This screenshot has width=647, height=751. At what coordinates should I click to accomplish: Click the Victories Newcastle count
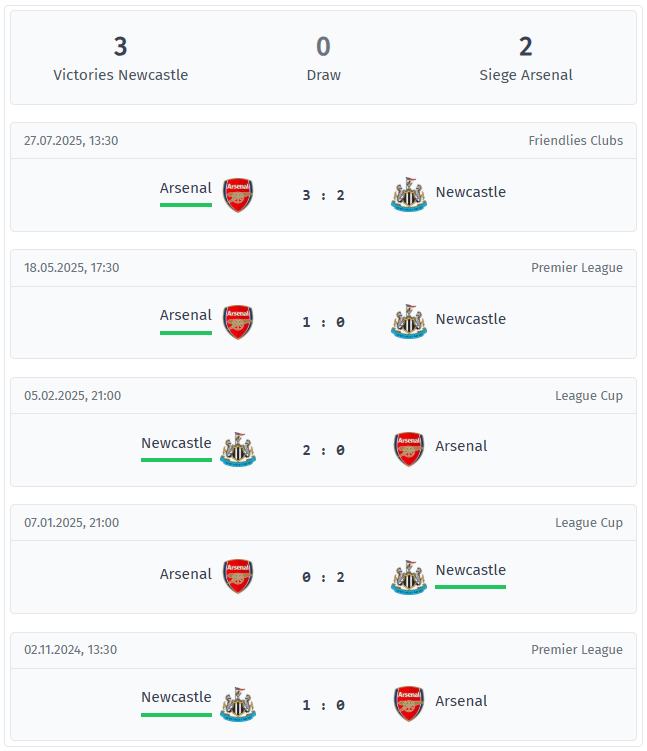coord(121,47)
